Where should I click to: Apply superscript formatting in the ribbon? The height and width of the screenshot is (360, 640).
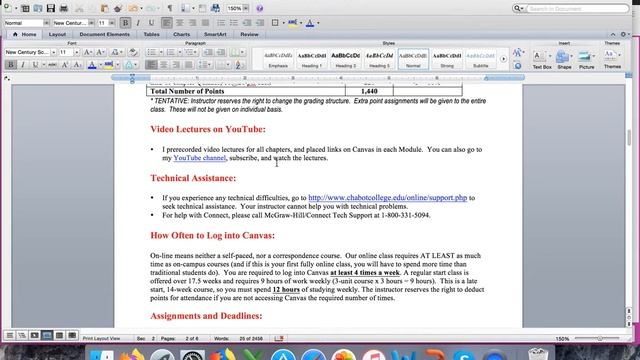pyautogui.click(x=65, y=65)
